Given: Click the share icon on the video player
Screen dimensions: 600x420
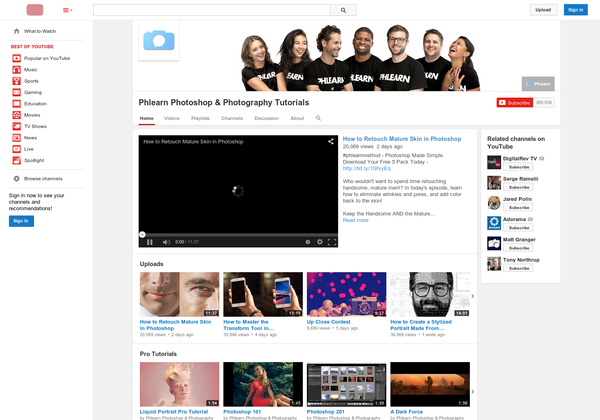Looking at the screenshot, I should click(x=331, y=142).
